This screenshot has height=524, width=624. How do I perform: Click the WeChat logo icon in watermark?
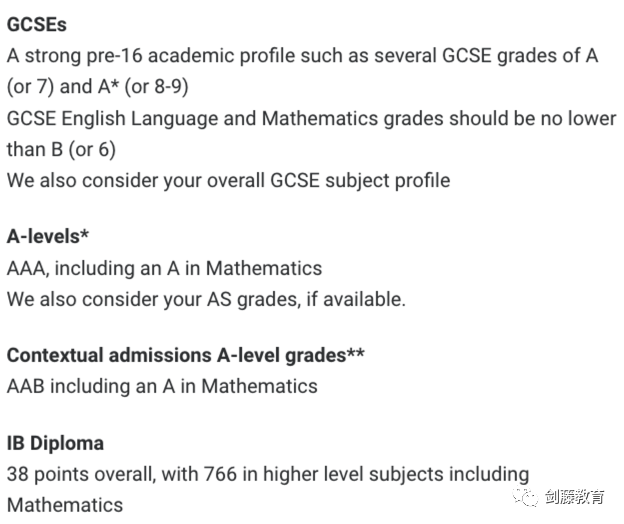tap(525, 497)
